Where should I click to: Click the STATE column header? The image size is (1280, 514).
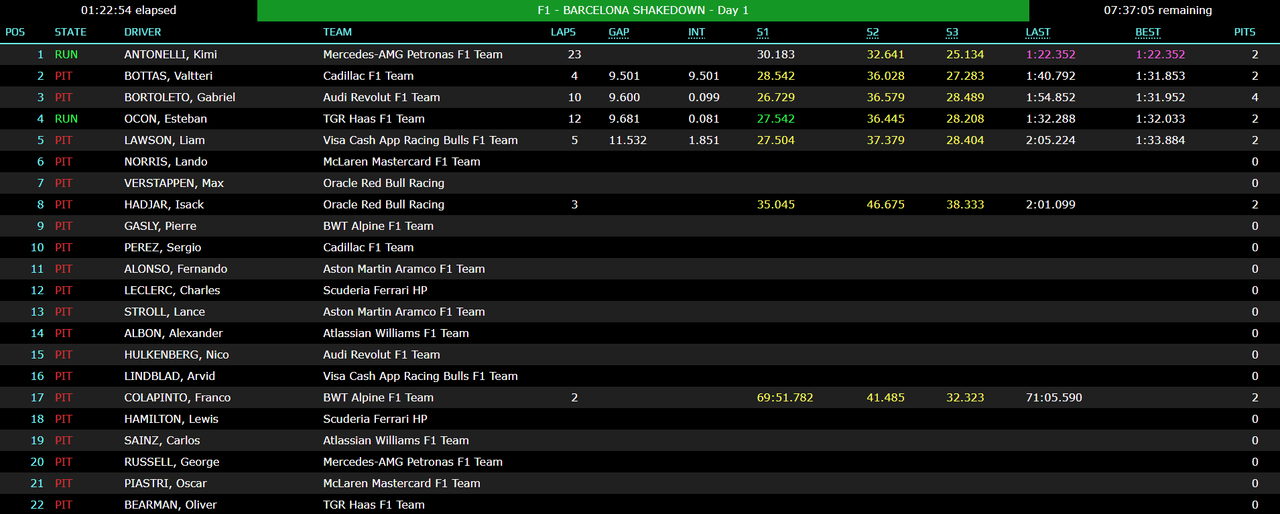[x=70, y=33]
